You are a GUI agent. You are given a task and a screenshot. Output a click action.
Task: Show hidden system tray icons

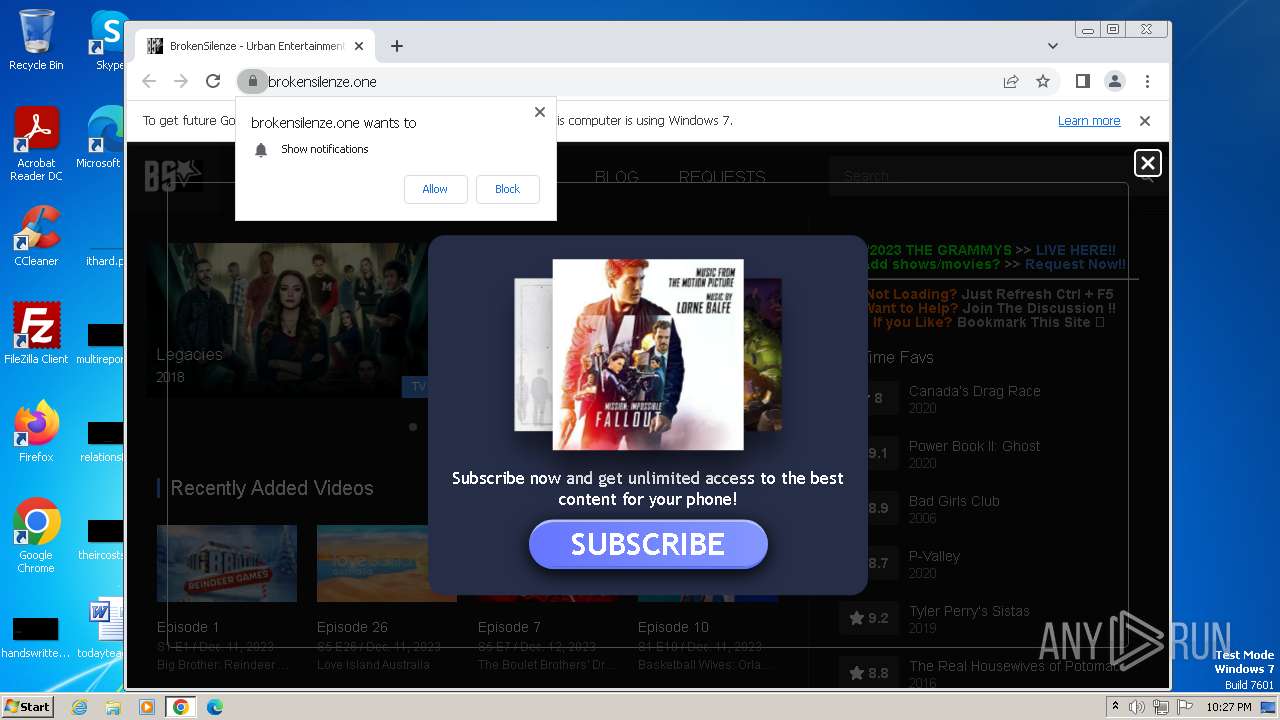[1116, 707]
